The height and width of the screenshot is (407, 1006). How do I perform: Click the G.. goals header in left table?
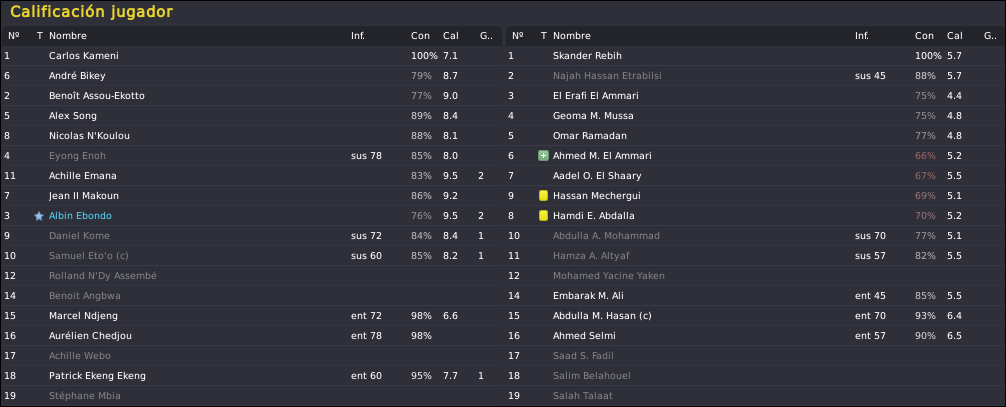pos(486,36)
